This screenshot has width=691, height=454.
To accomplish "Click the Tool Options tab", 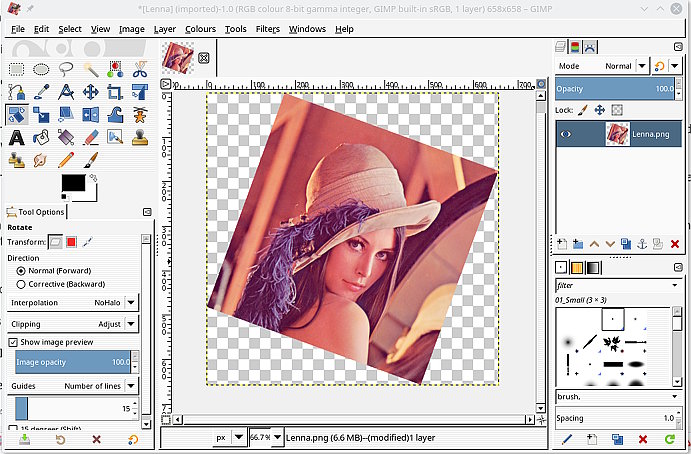I will (x=35, y=212).
